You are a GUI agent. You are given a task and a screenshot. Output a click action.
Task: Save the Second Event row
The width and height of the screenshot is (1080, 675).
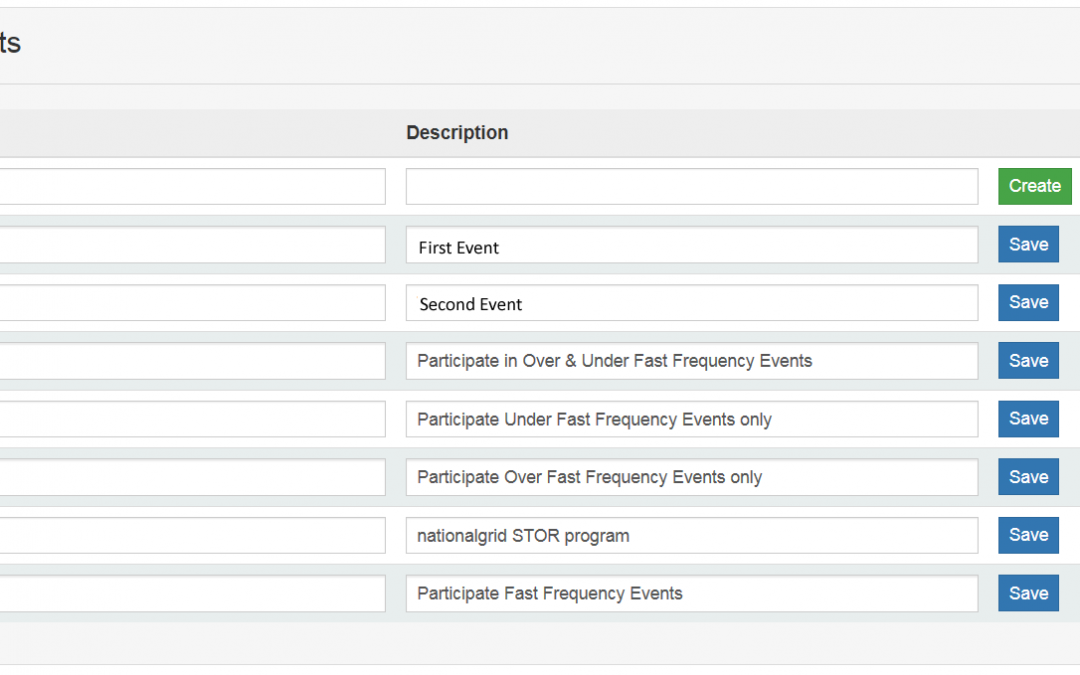(1028, 303)
